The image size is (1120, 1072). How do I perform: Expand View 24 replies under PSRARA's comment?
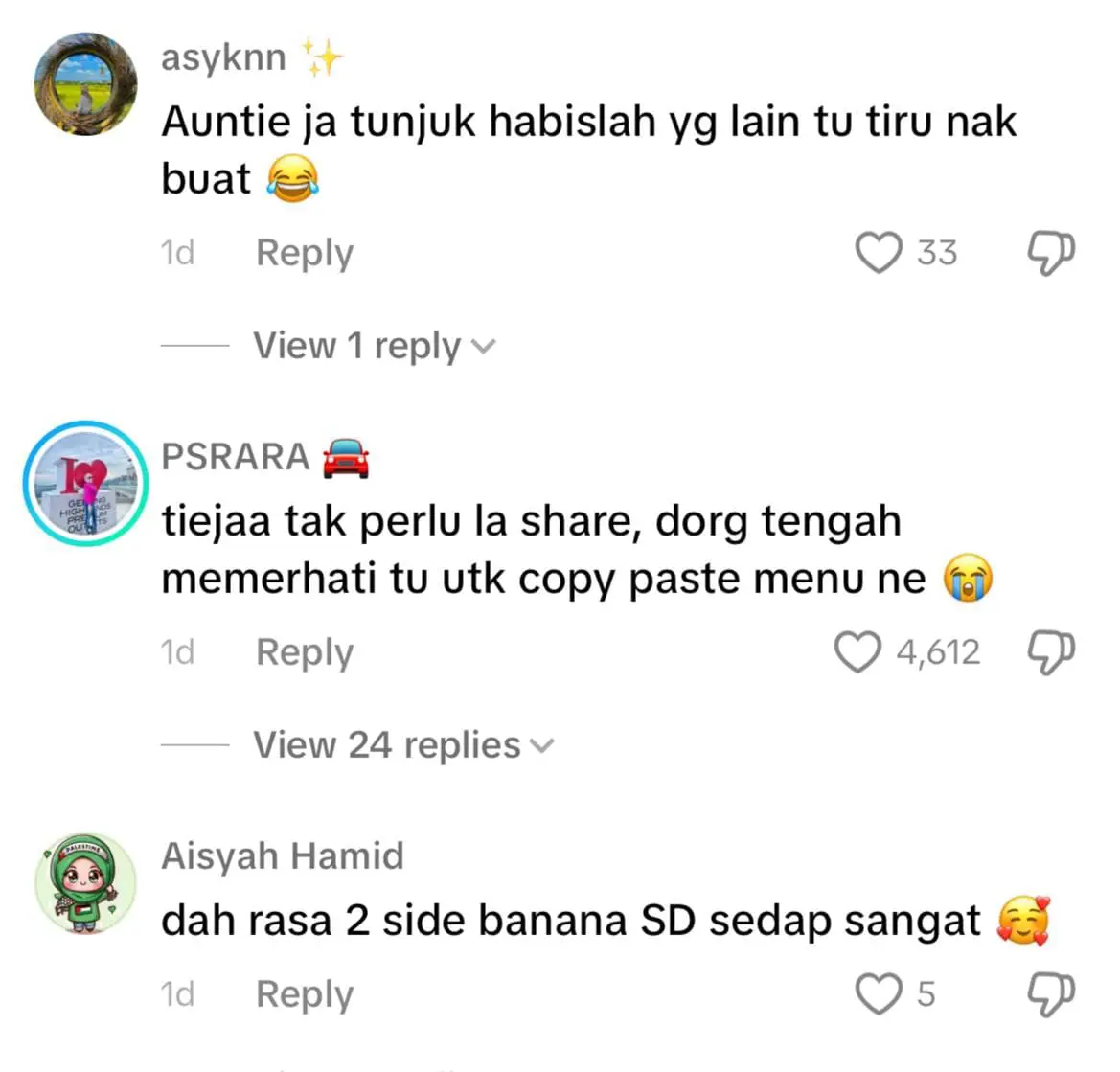point(403,745)
